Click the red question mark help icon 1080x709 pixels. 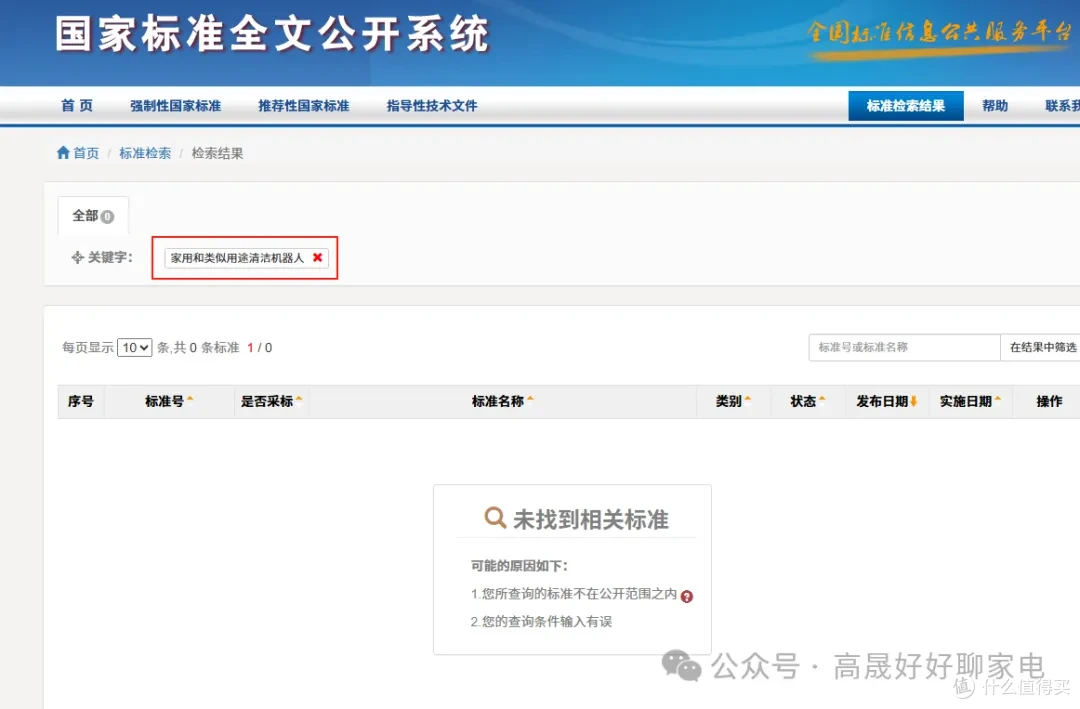(687, 597)
